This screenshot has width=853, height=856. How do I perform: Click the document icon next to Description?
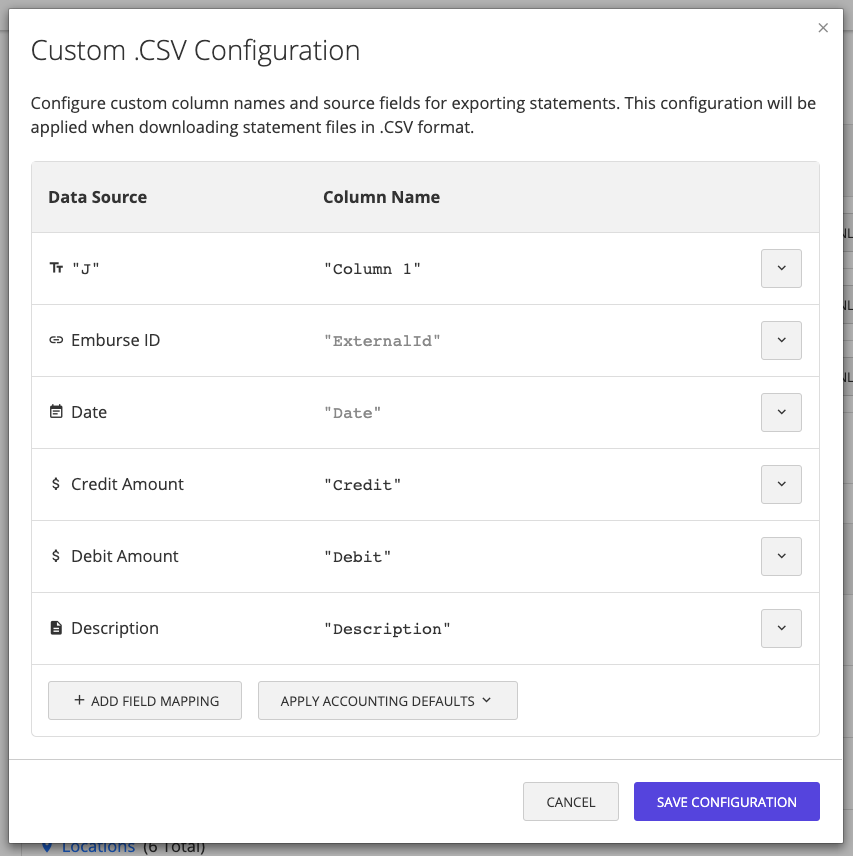click(57, 628)
